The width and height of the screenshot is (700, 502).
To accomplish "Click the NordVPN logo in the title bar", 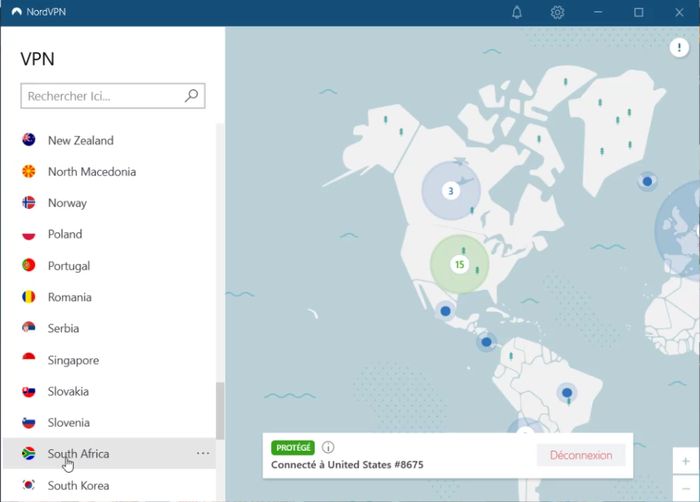I will click(x=17, y=12).
